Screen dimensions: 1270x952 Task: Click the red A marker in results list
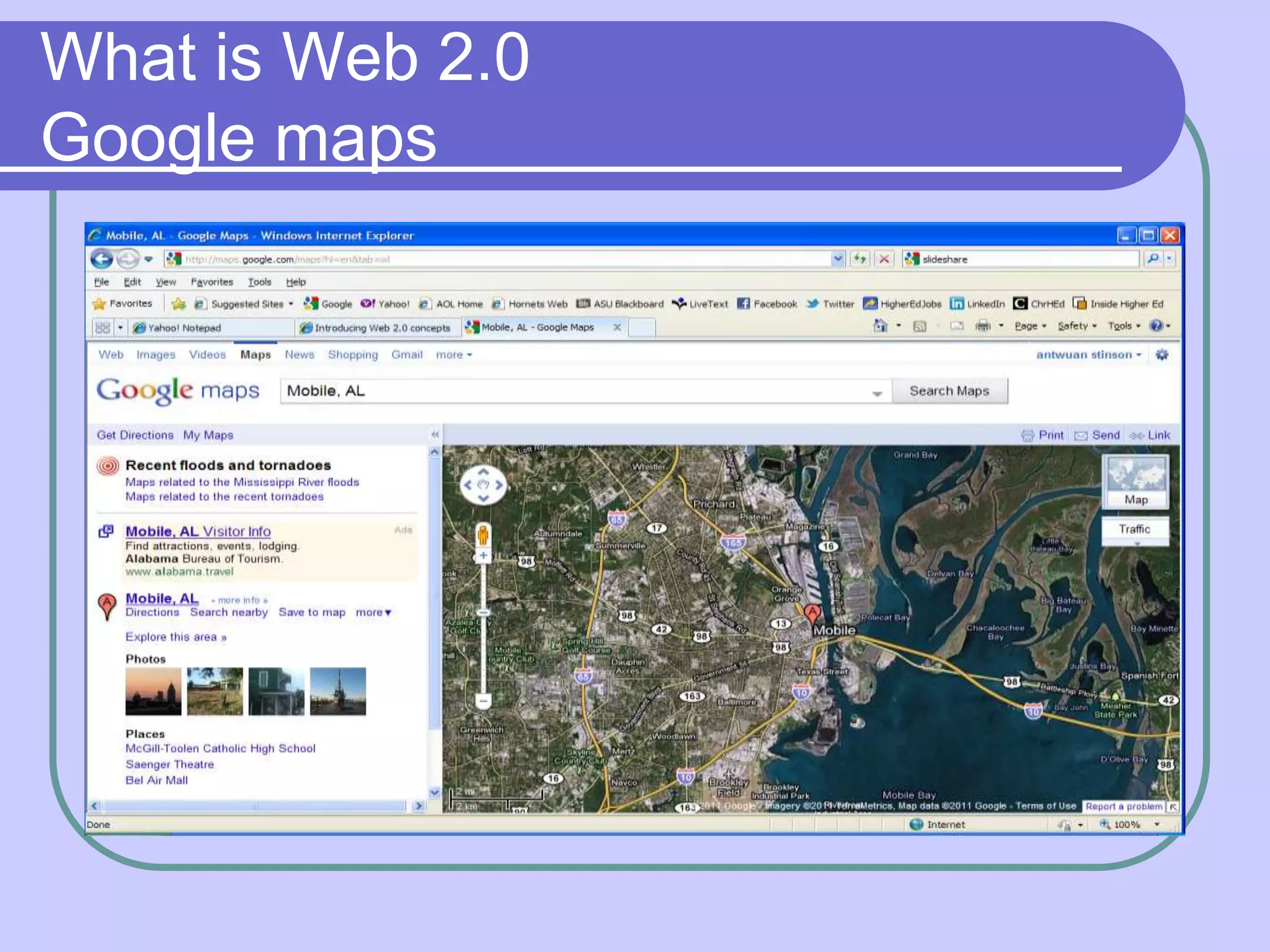click(x=107, y=606)
